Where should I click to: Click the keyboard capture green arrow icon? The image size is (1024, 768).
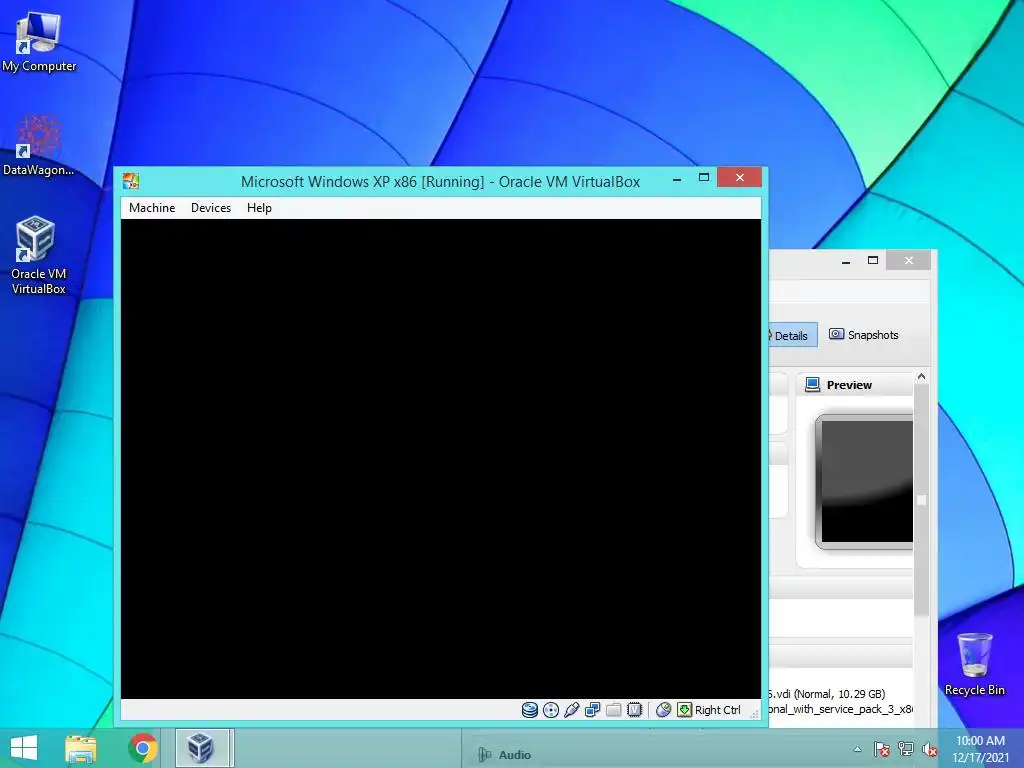[x=684, y=710]
